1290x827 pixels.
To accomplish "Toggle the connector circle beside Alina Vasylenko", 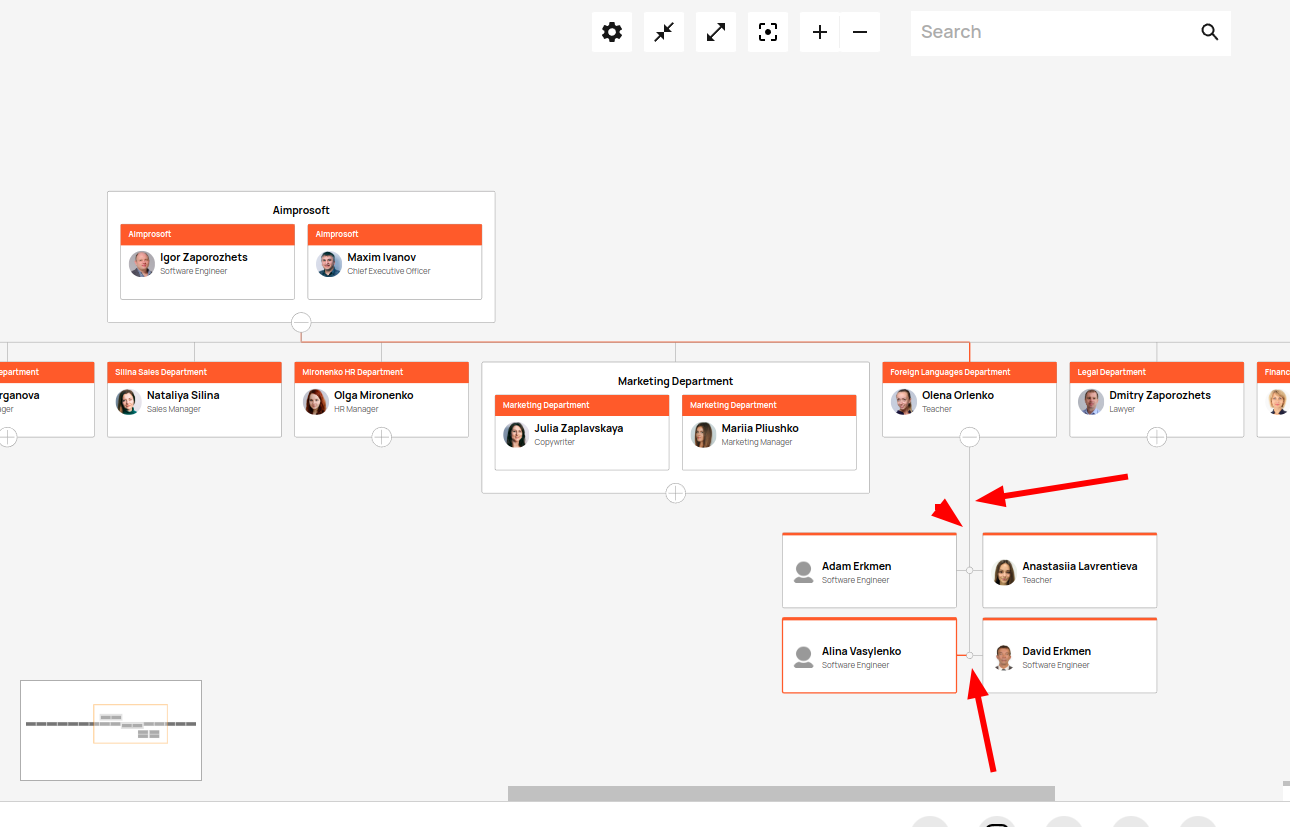I will tap(969, 655).
